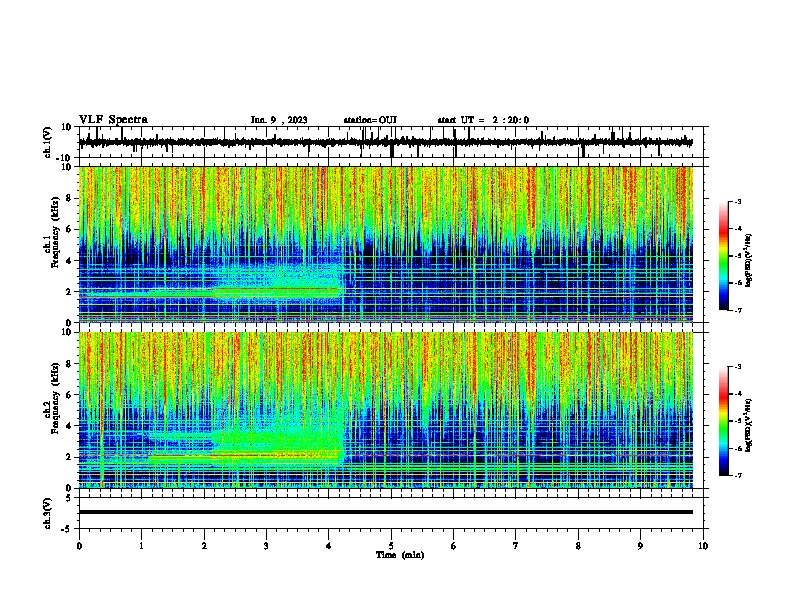Click time axis tick label "6"
Image resolution: width=792 pixels, height=612 pixels.
pos(454,546)
